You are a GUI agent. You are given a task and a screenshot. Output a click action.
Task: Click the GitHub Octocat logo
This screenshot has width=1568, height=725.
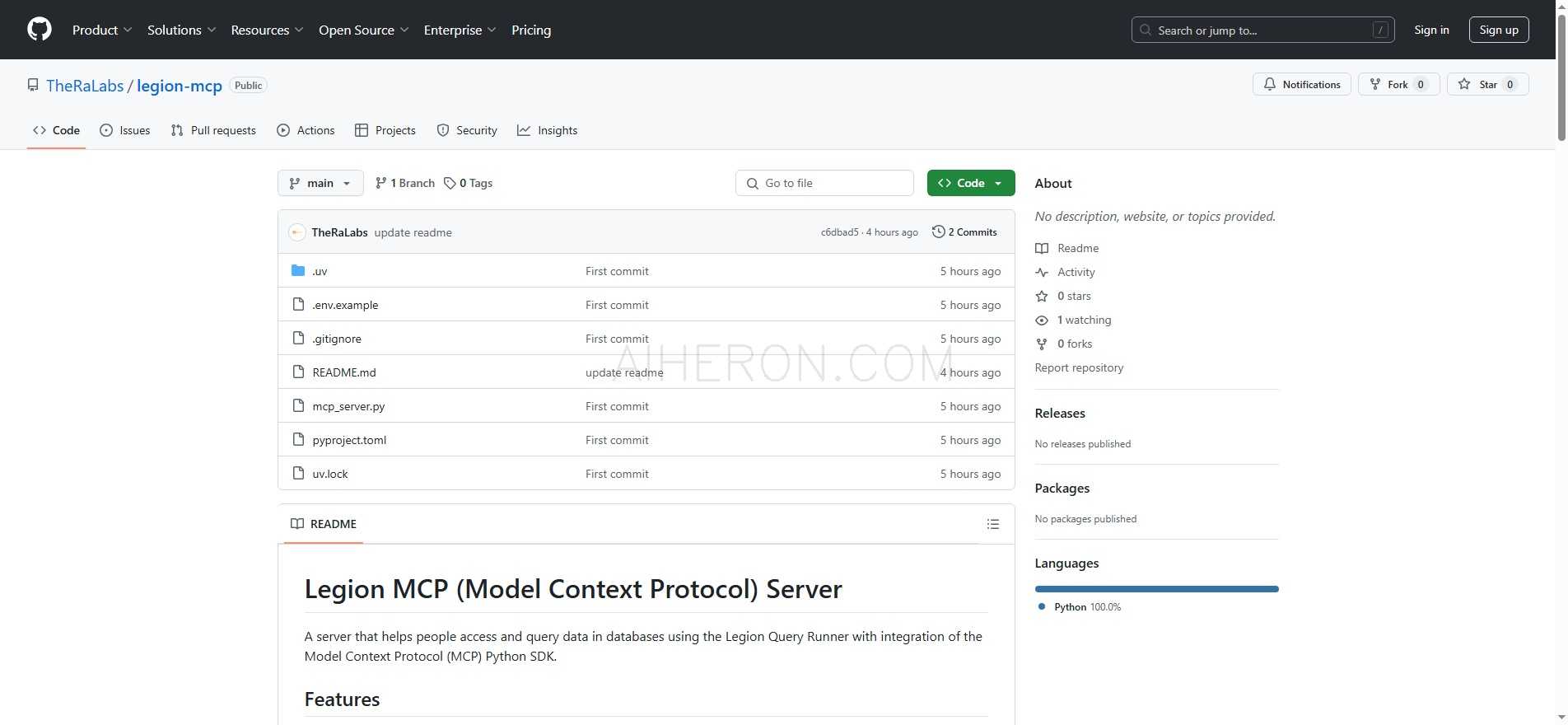tap(40, 30)
